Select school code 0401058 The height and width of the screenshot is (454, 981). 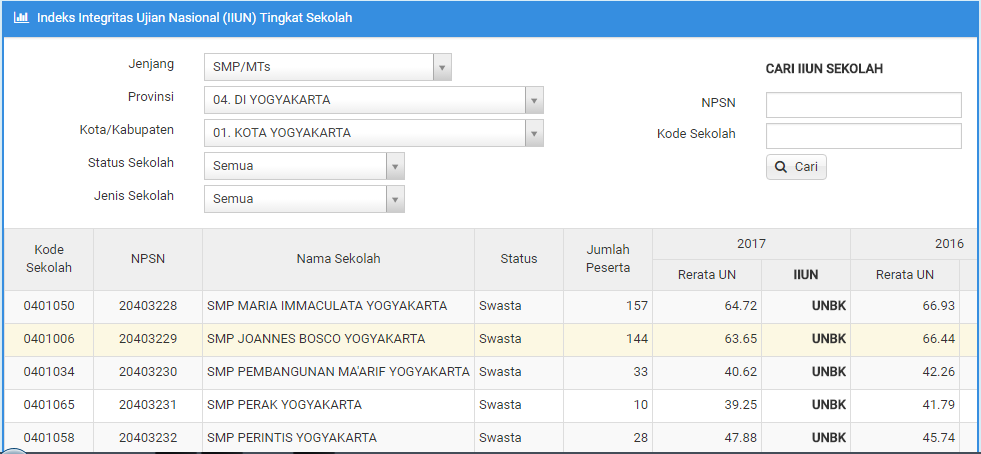click(x=49, y=437)
